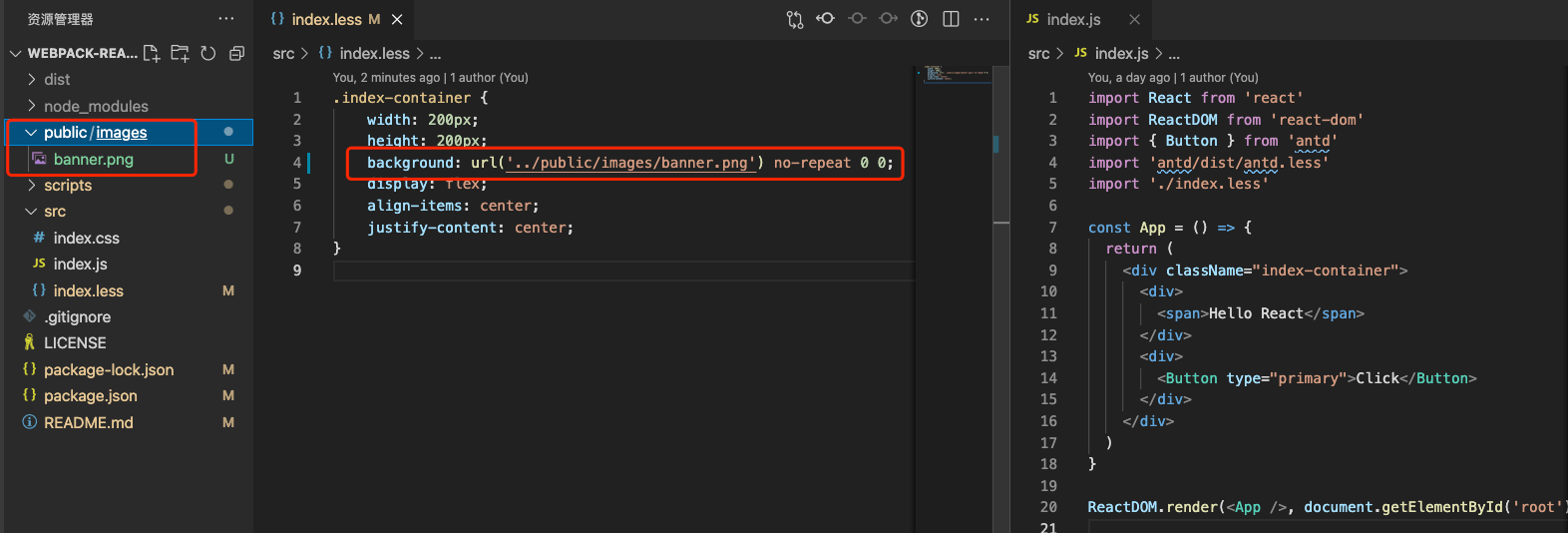Click the breadcrumb ellipsis in the index.js editor
Screen dimensions: 1568x533
tap(1174, 54)
